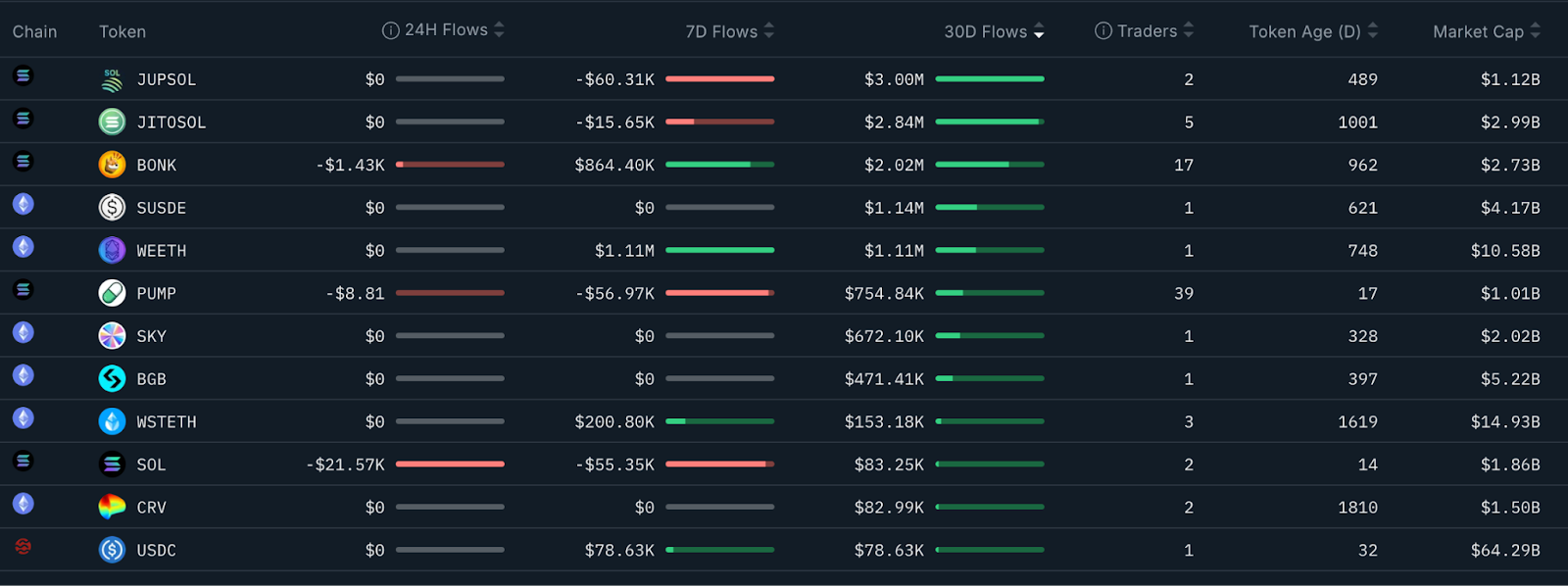Sort the table by 24H Flows arrows

pos(499,29)
